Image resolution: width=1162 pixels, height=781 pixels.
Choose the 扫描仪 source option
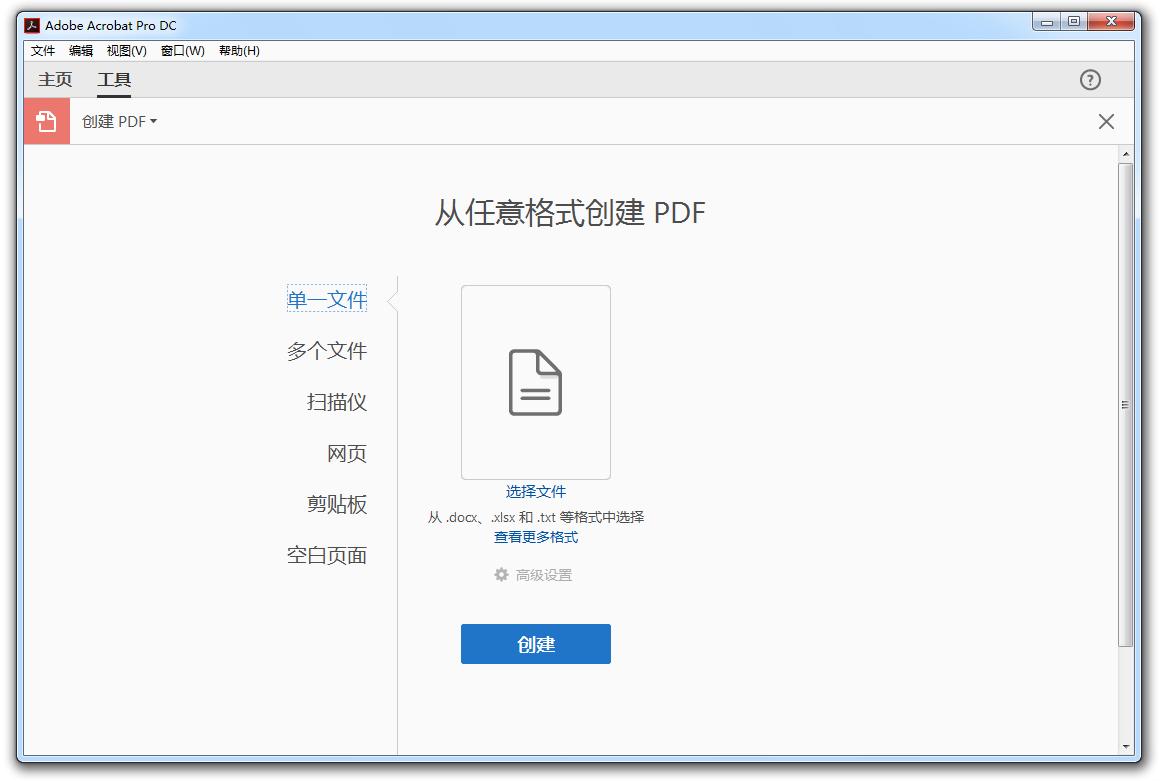(x=337, y=402)
